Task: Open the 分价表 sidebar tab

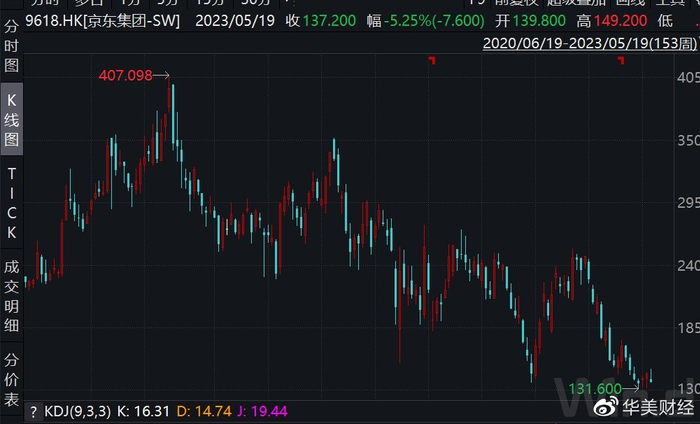Action: coord(12,378)
